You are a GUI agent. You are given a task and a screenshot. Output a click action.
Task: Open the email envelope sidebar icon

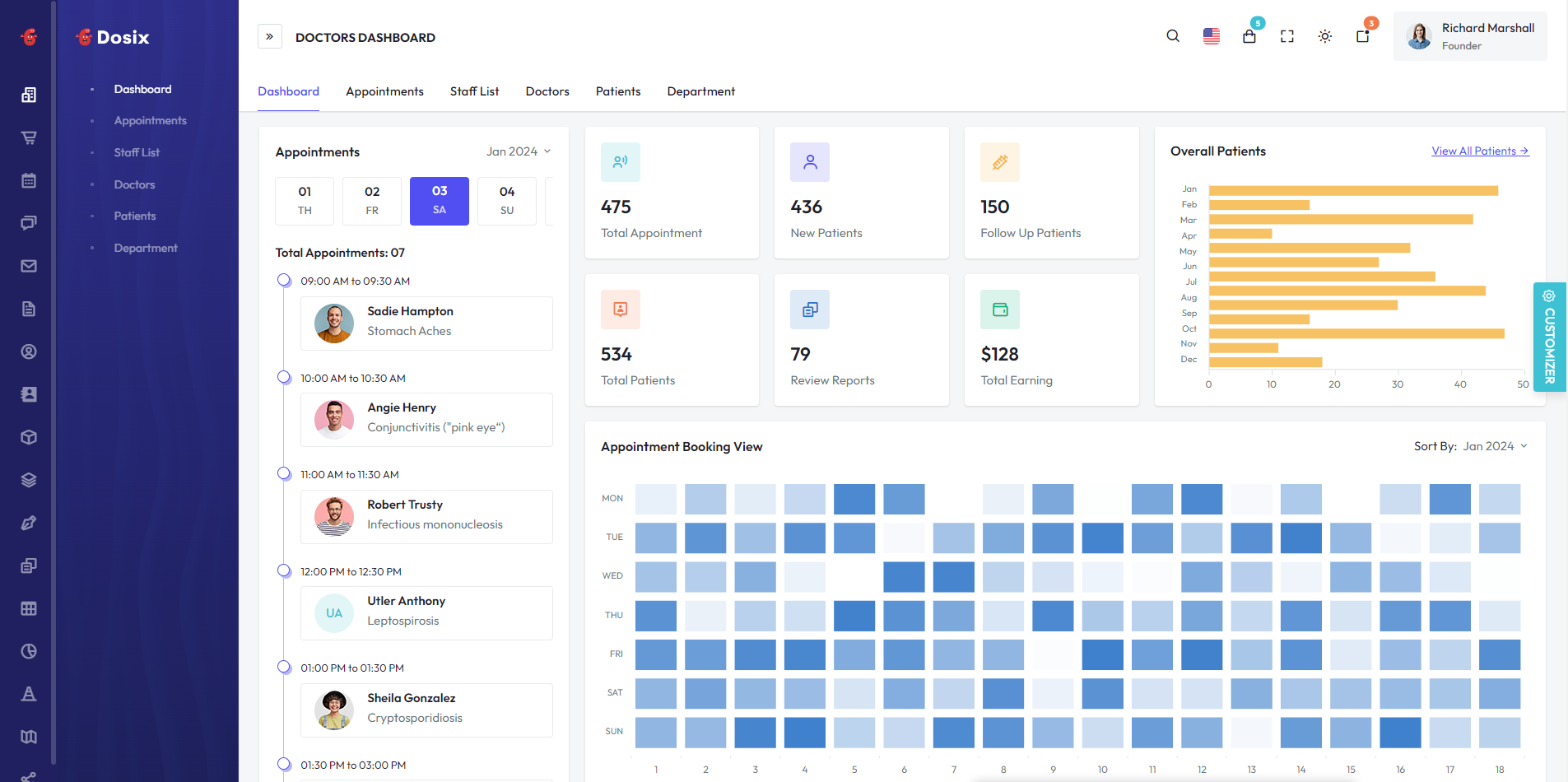(x=29, y=266)
